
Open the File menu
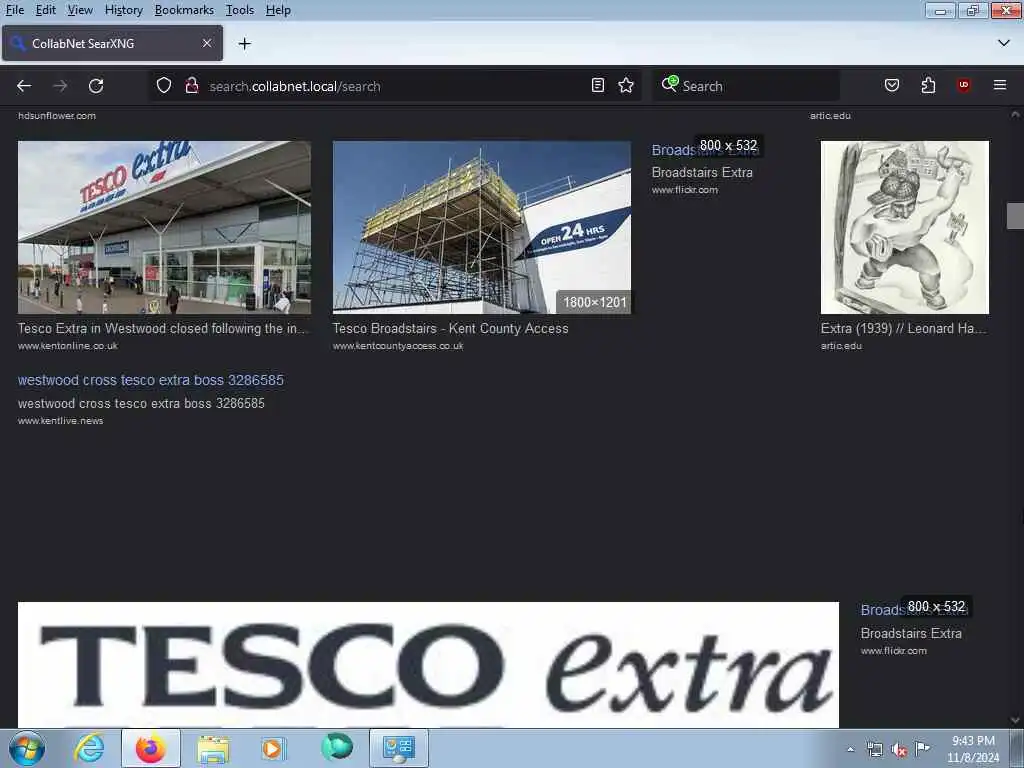(x=14, y=10)
